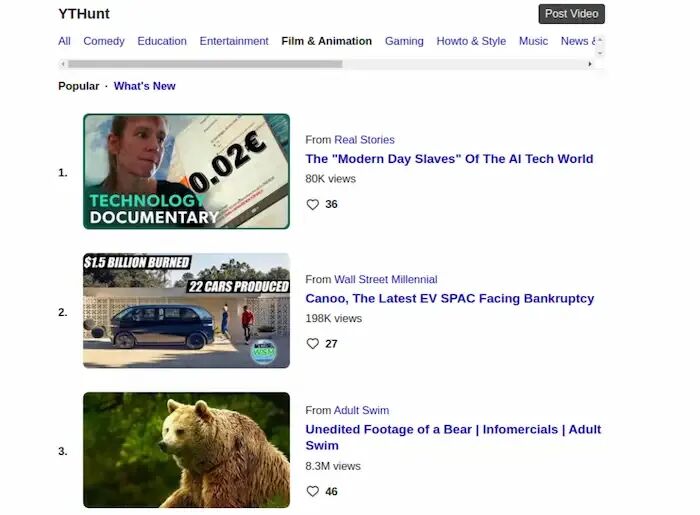Switch to the Comedy category
Image resolution: width=700 pixels, height=515 pixels.
(104, 41)
